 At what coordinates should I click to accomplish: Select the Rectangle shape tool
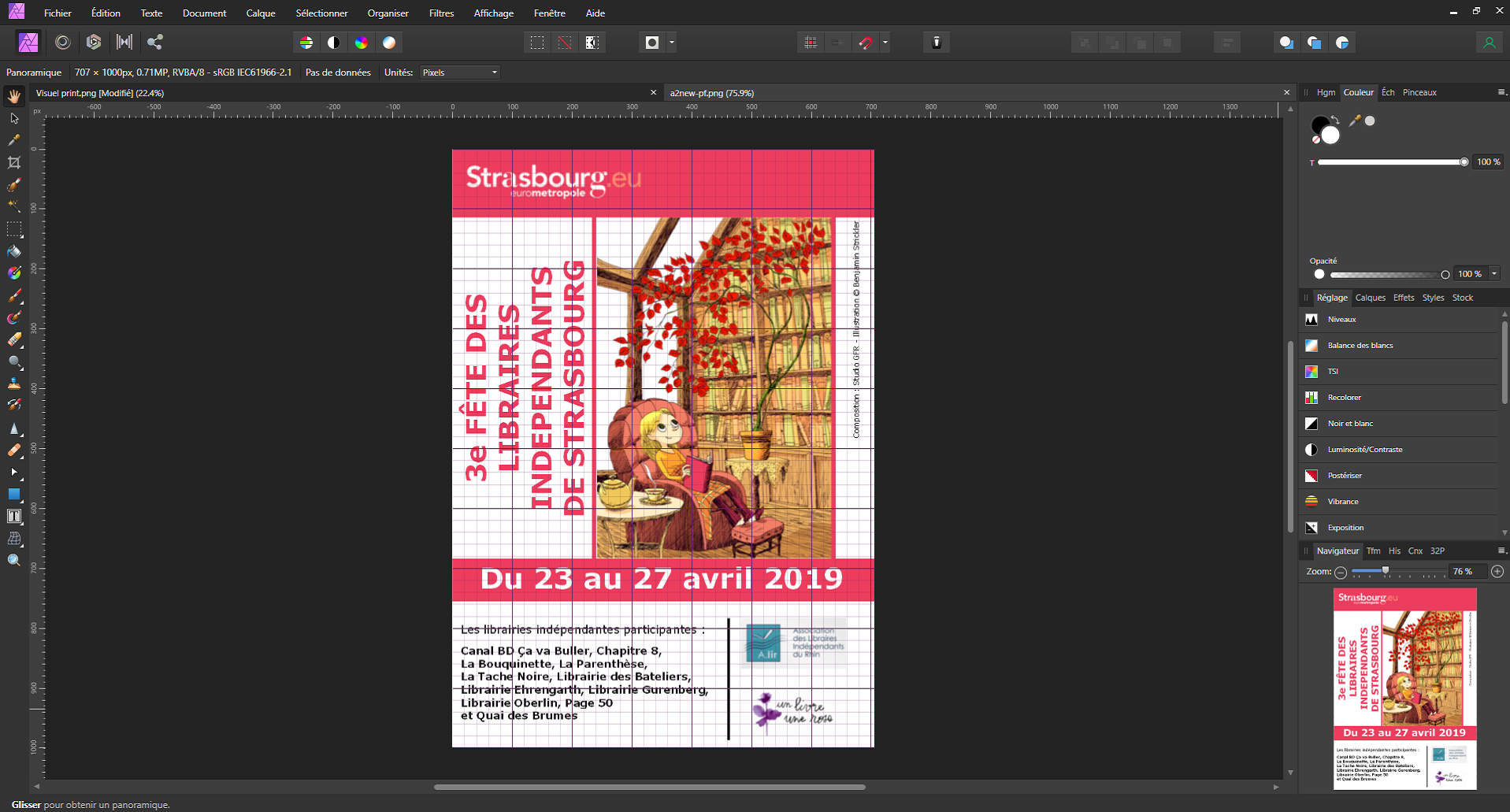[14, 494]
